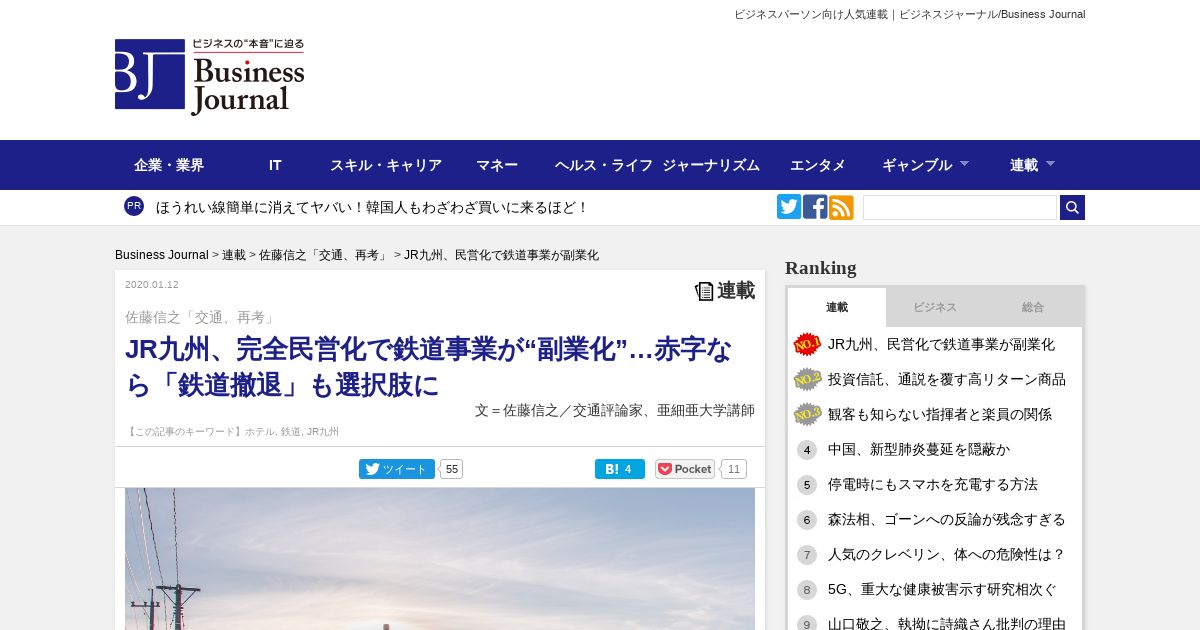The image size is (1200, 630).
Task: Click the article date 2020.01.12
Action: pyautogui.click(x=152, y=285)
